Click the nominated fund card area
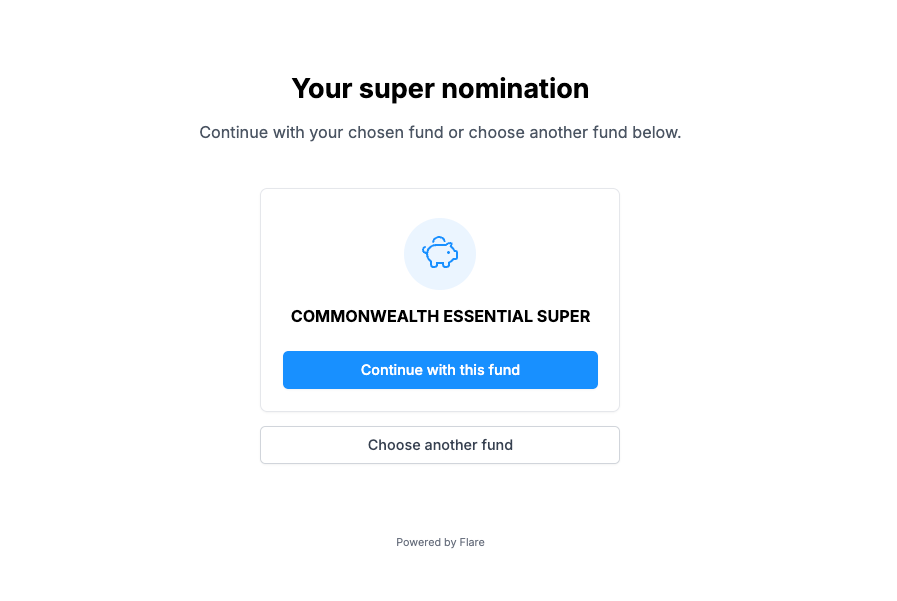Viewport: 897px width, 601px height. [440, 300]
